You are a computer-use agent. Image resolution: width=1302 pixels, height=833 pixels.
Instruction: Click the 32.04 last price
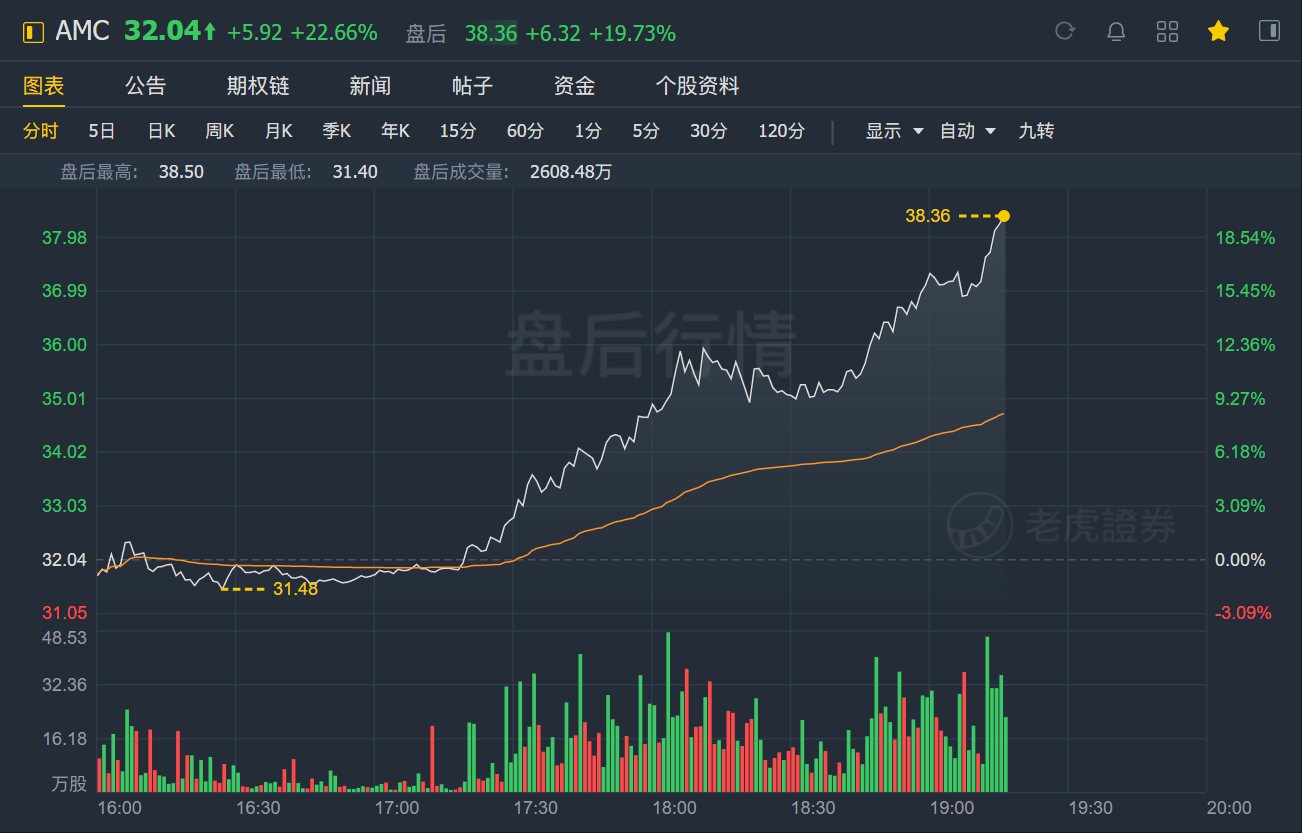tap(162, 31)
